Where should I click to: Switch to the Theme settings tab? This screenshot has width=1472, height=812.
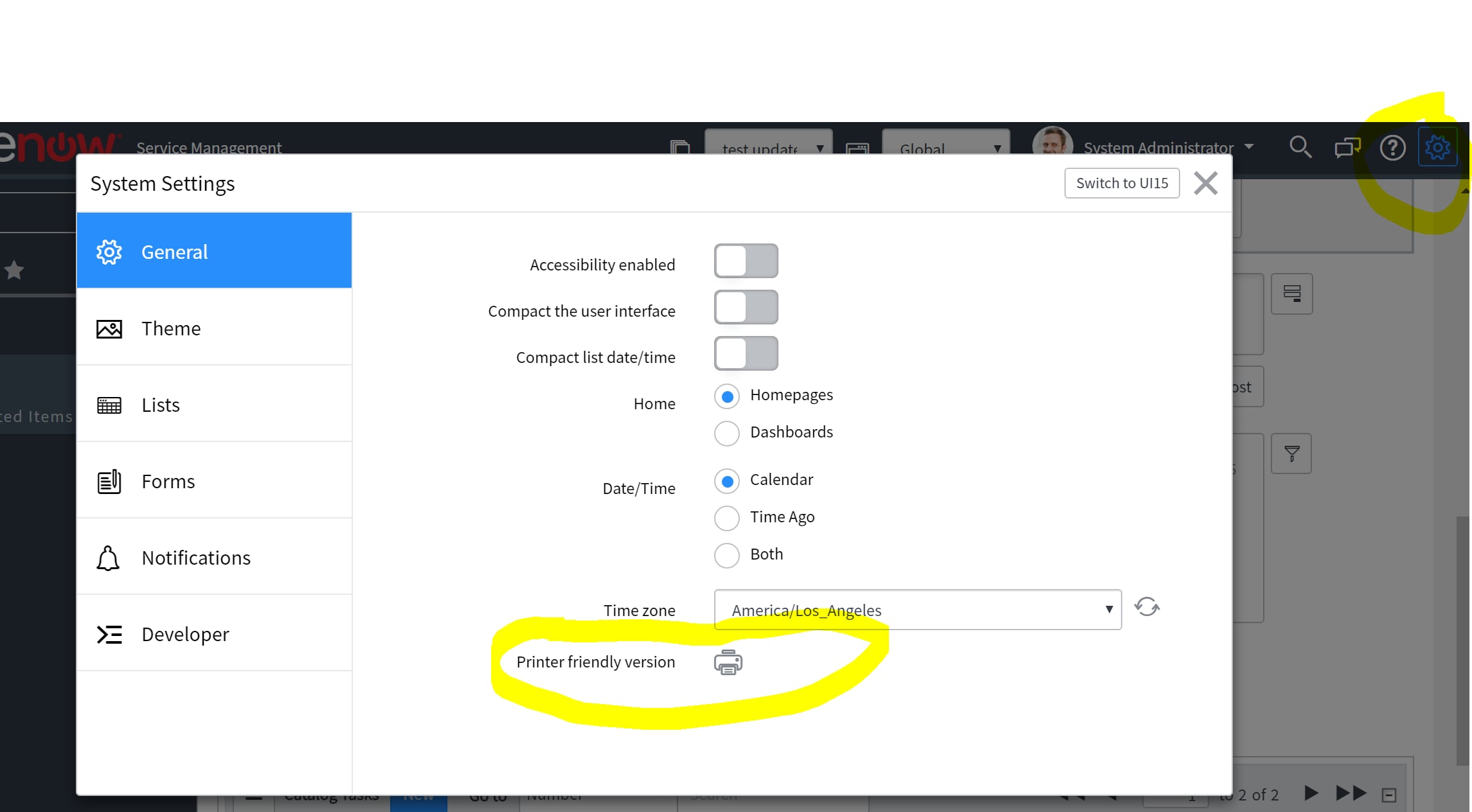click(214, 328)
